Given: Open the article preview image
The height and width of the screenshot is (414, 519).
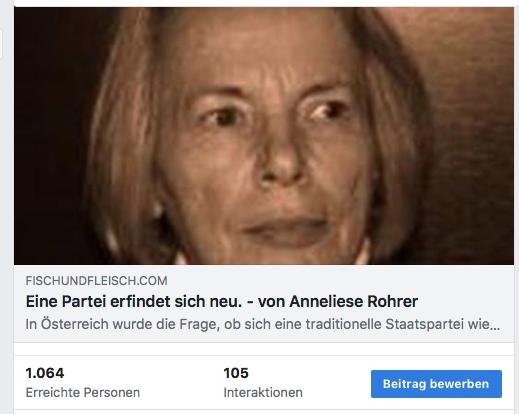Looking at the screenshot, I should pos(264,136).
